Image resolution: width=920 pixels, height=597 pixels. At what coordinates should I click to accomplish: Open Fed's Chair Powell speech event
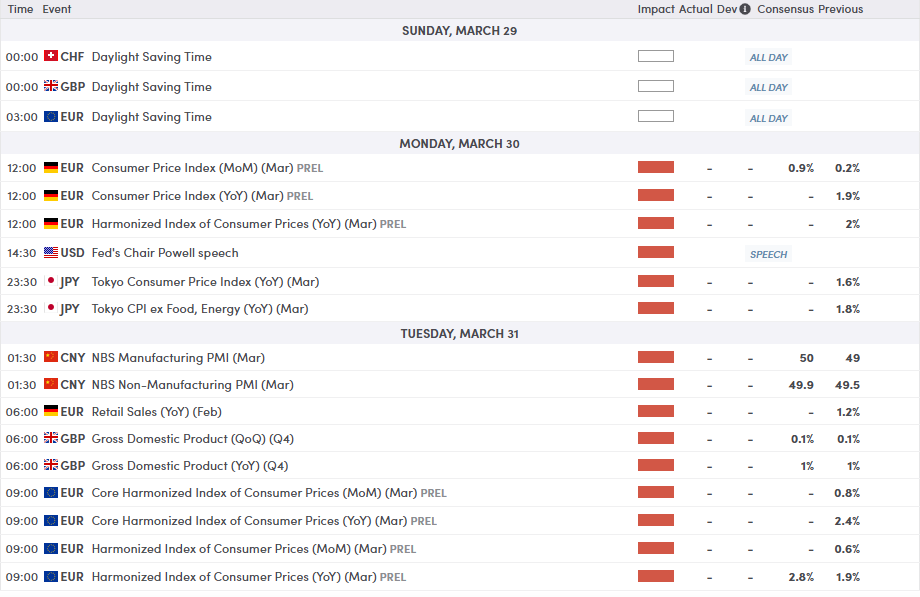tap(165, 253)
